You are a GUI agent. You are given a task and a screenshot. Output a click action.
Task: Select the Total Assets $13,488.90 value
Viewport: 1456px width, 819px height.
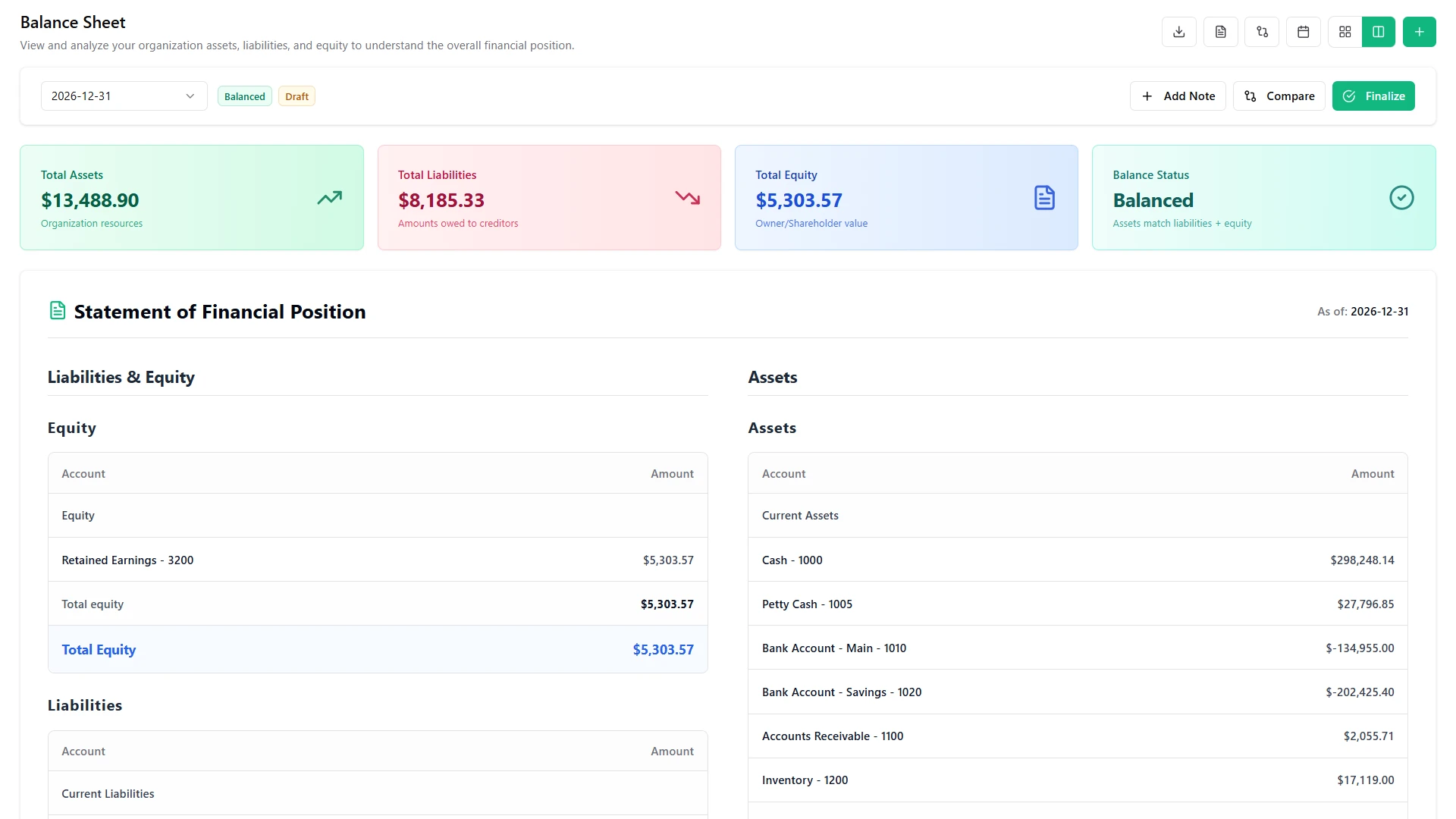click(x=90, y=200)
